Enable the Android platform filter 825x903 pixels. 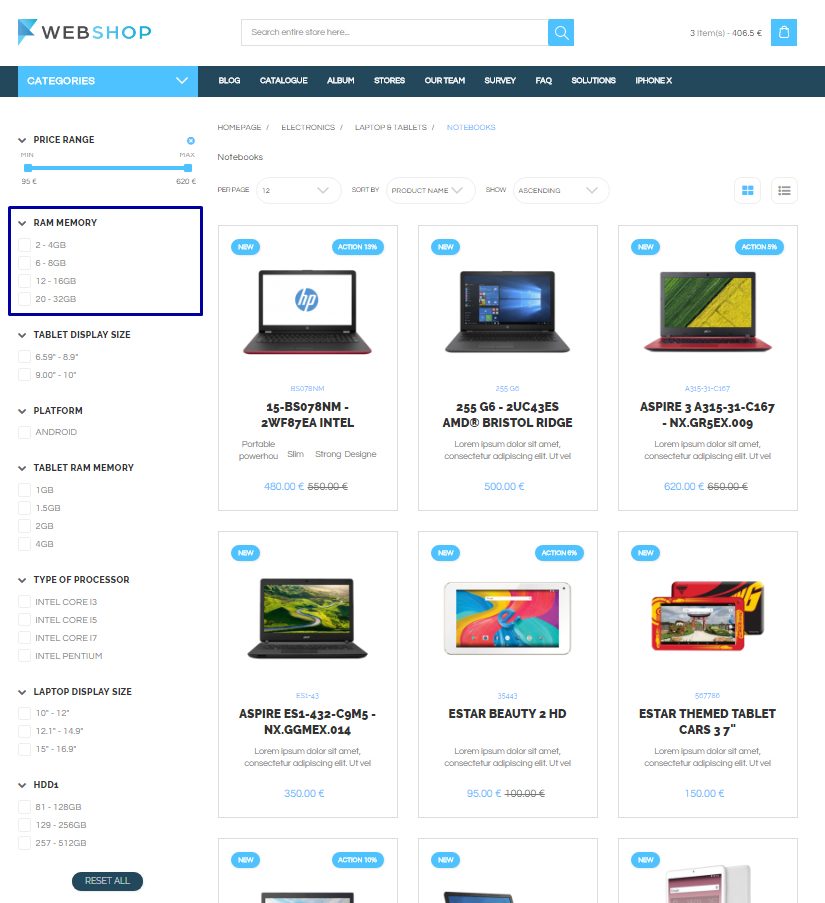point(24,432)
